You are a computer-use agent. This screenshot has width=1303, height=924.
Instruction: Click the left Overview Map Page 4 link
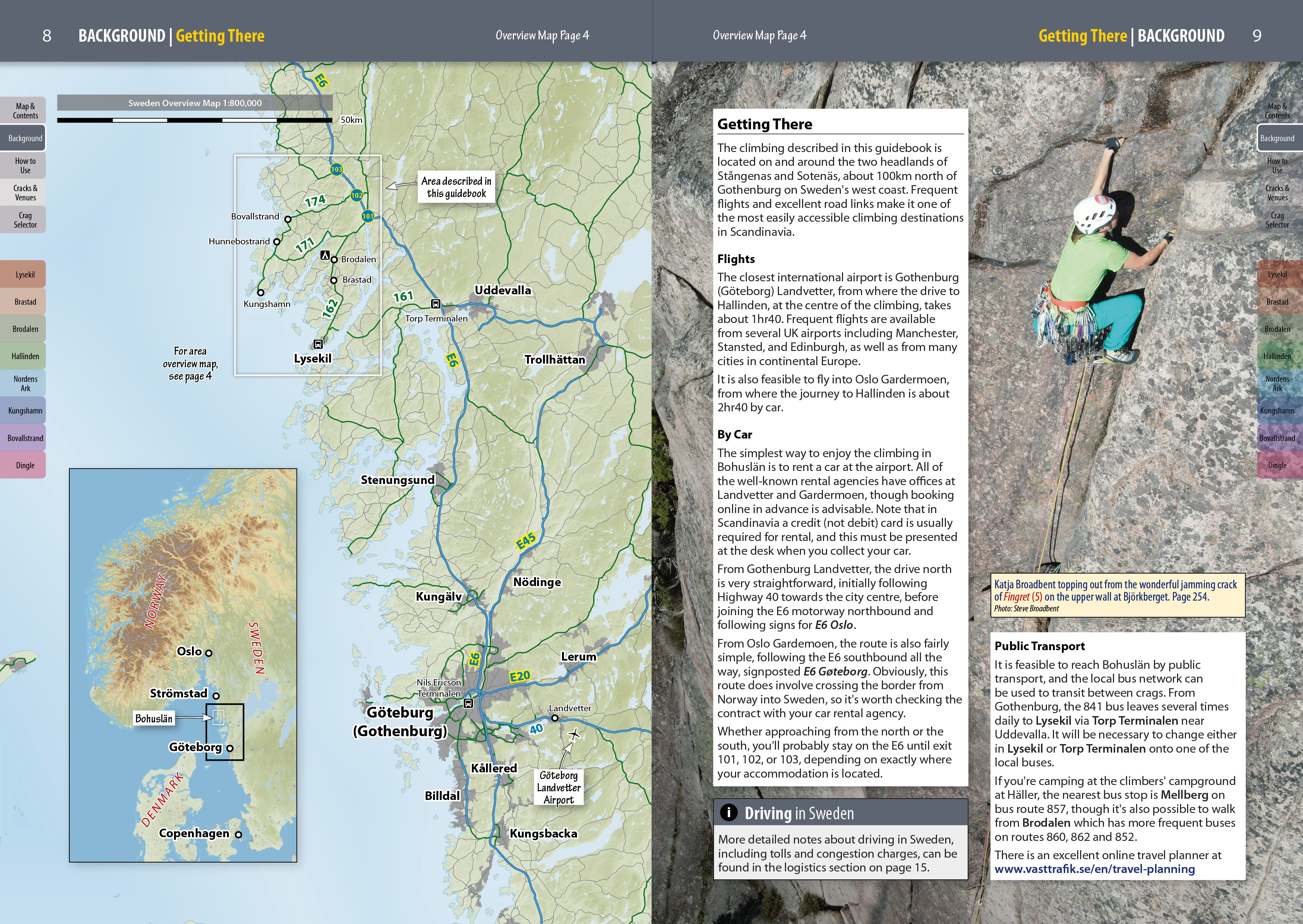[542, 35]
